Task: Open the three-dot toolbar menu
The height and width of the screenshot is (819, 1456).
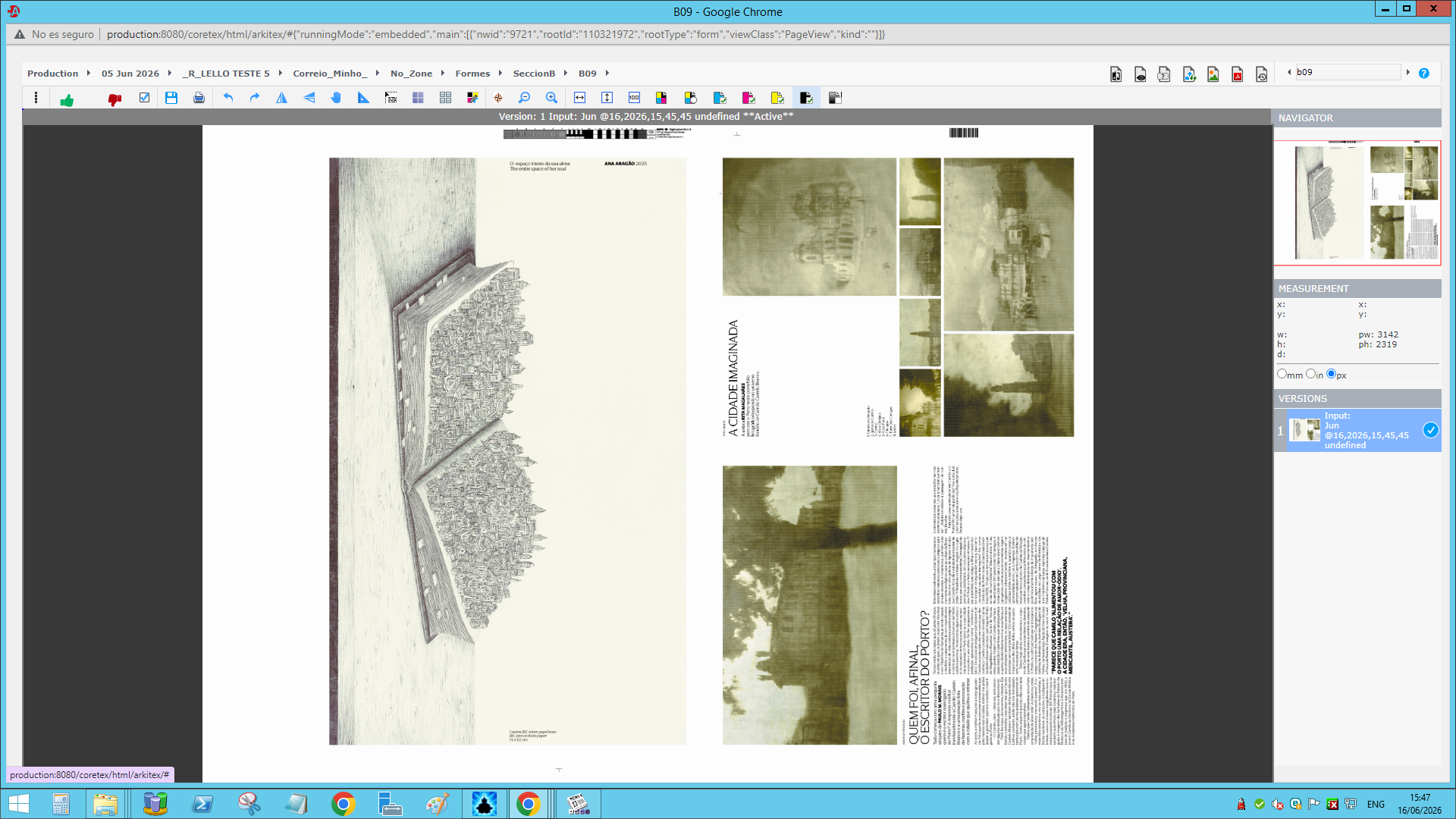Action: point(36,98)
